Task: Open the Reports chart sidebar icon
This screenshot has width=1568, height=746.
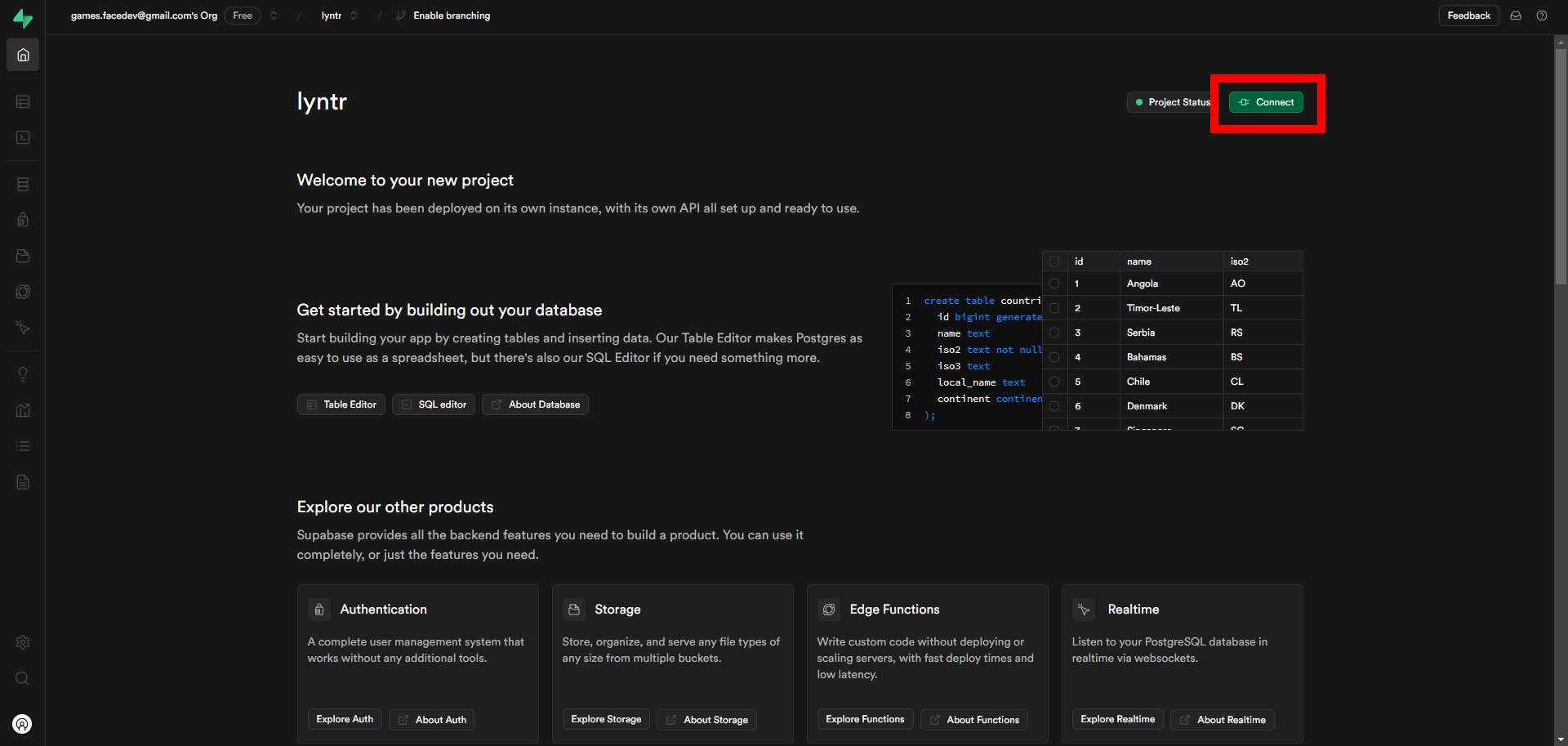Action: click(23, 410)
